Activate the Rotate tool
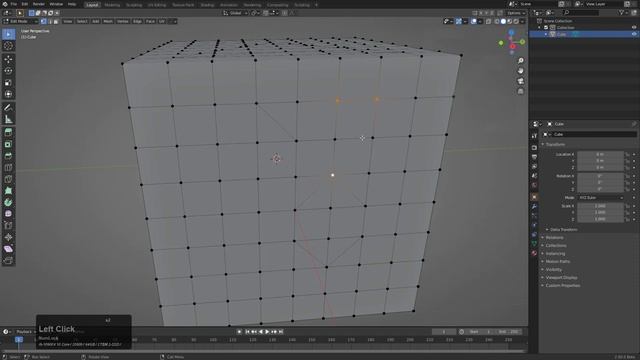 8,71
